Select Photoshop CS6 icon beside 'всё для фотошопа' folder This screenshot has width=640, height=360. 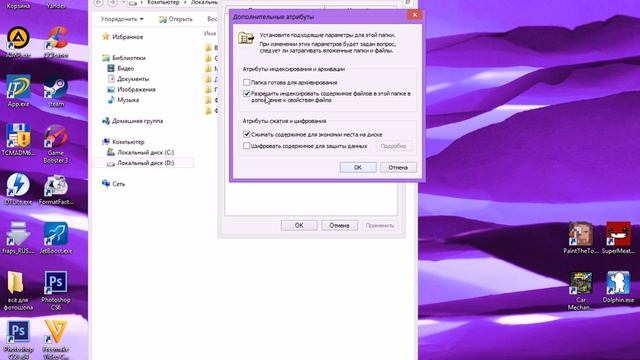(56, 291)
